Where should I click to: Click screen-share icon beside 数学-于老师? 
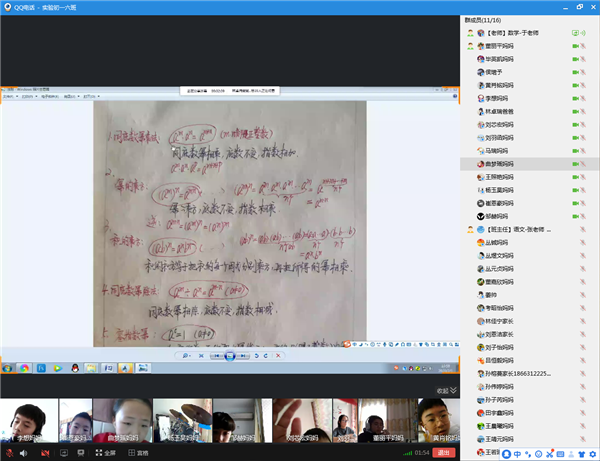click(576, 33)
